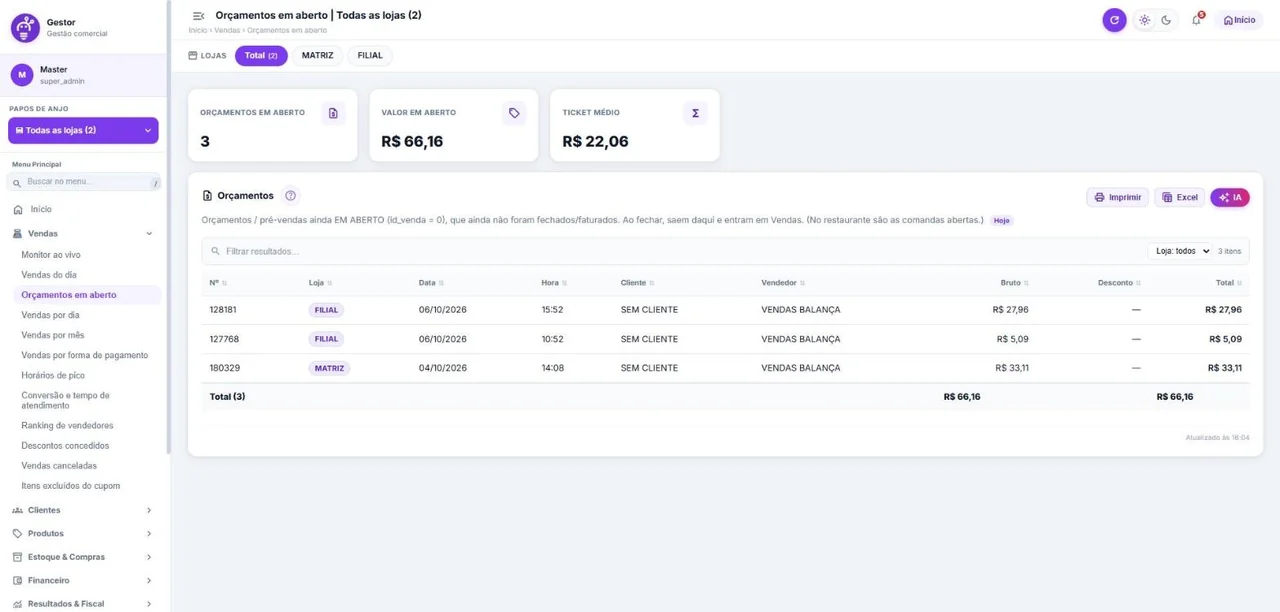This screenshot has width=1280, height=612.
Task: Click the Estoque & Compras box icon
Action: coord(17,557)
